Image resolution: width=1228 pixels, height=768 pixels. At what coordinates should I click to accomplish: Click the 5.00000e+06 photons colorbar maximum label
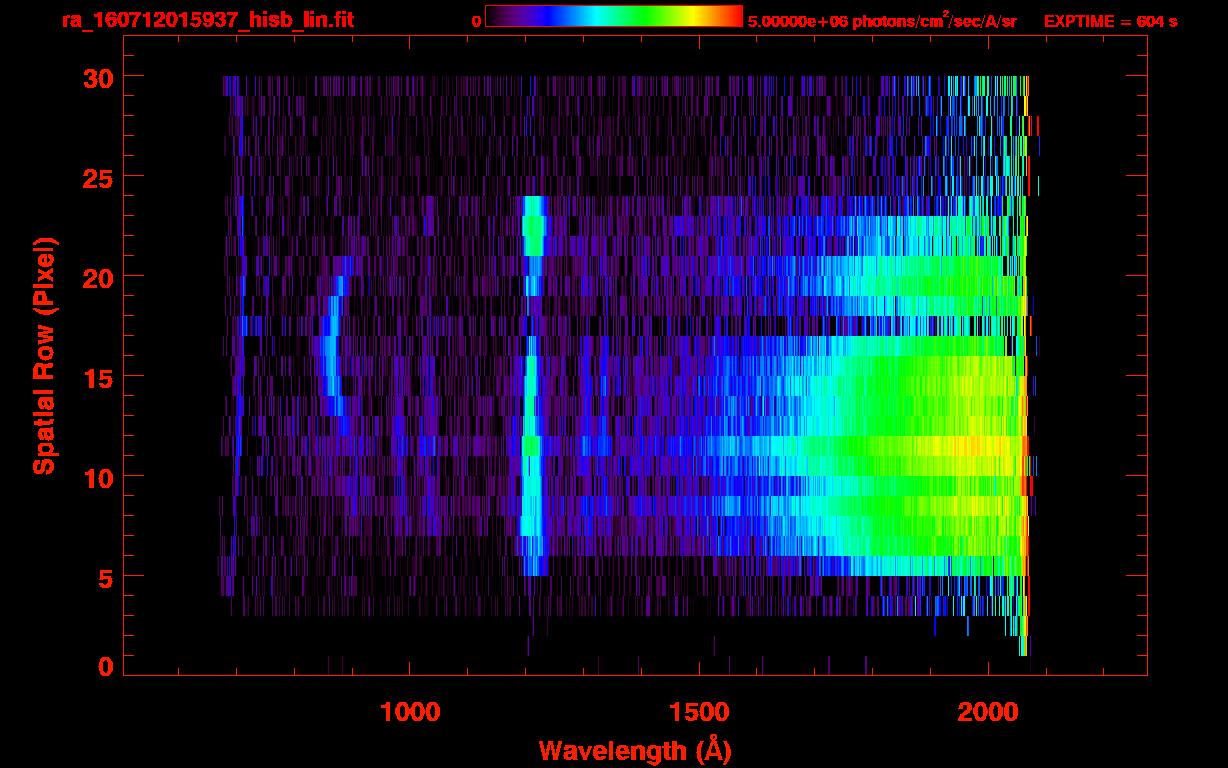882,20
